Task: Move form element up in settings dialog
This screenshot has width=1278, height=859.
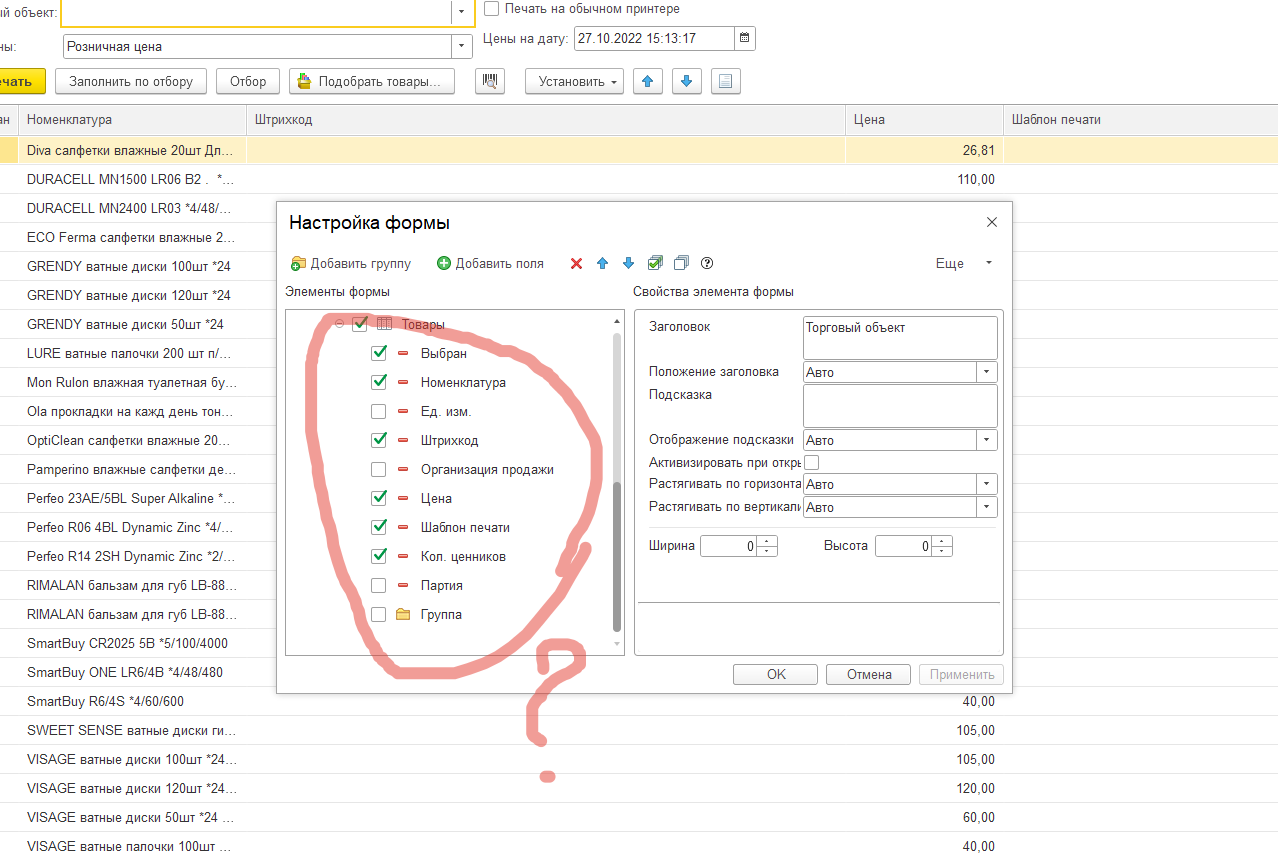Action: click(602, 263)
